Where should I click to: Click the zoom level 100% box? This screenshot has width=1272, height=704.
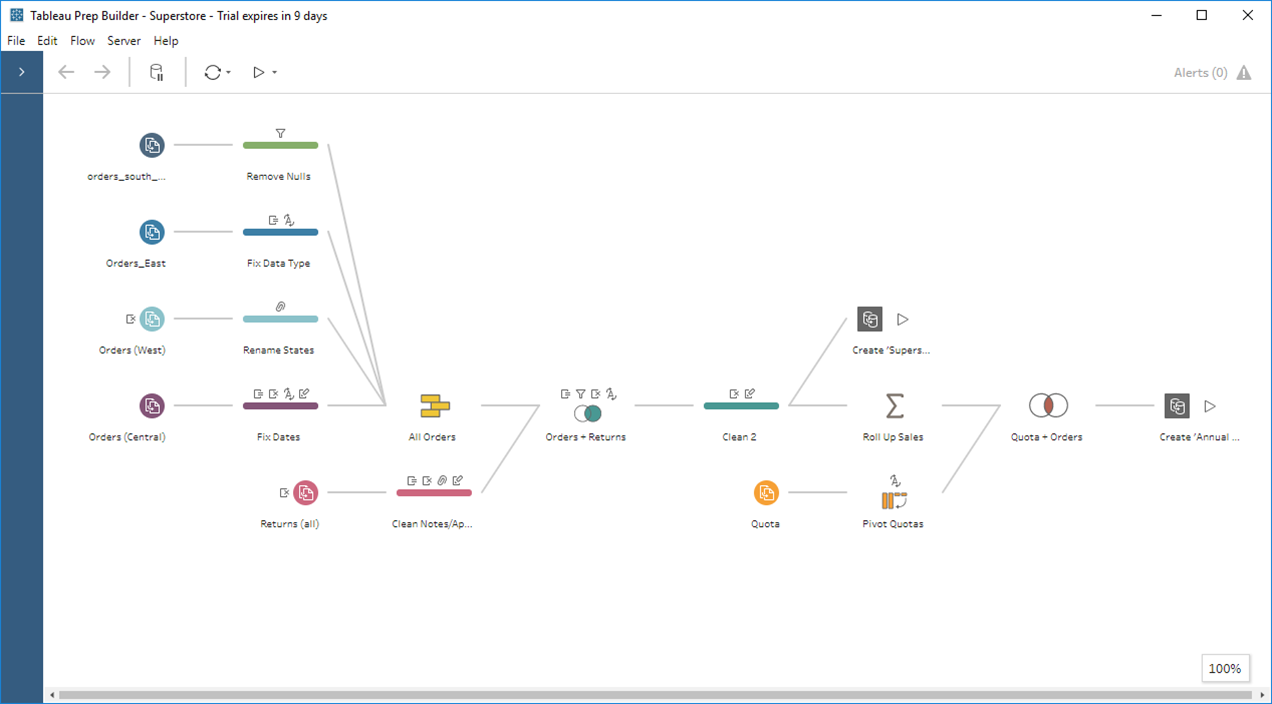(x=1225, y=669)
